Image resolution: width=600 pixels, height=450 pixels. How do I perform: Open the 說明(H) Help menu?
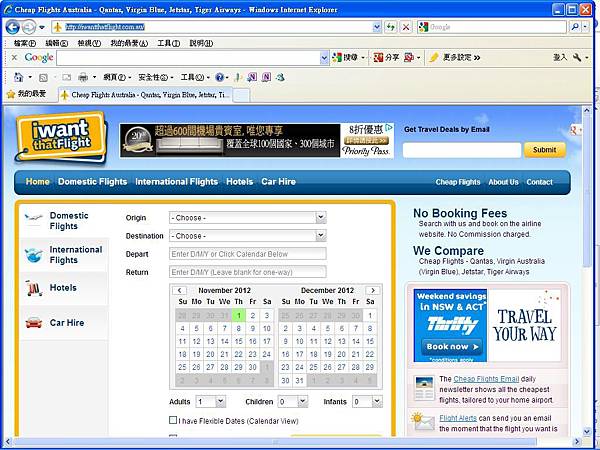(x=201, y=43)
